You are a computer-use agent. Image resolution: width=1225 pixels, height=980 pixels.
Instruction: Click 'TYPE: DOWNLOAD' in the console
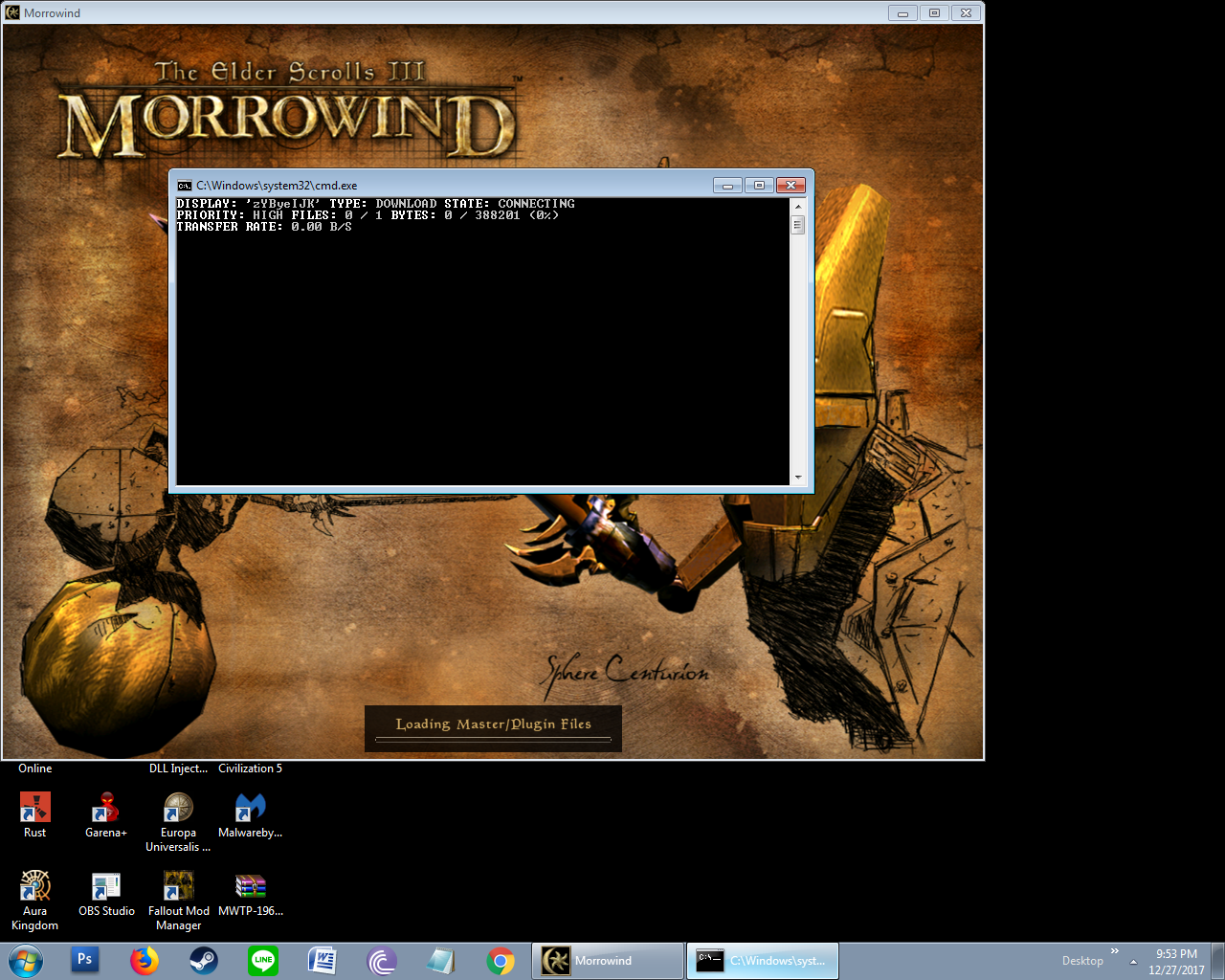coord(383,204)
